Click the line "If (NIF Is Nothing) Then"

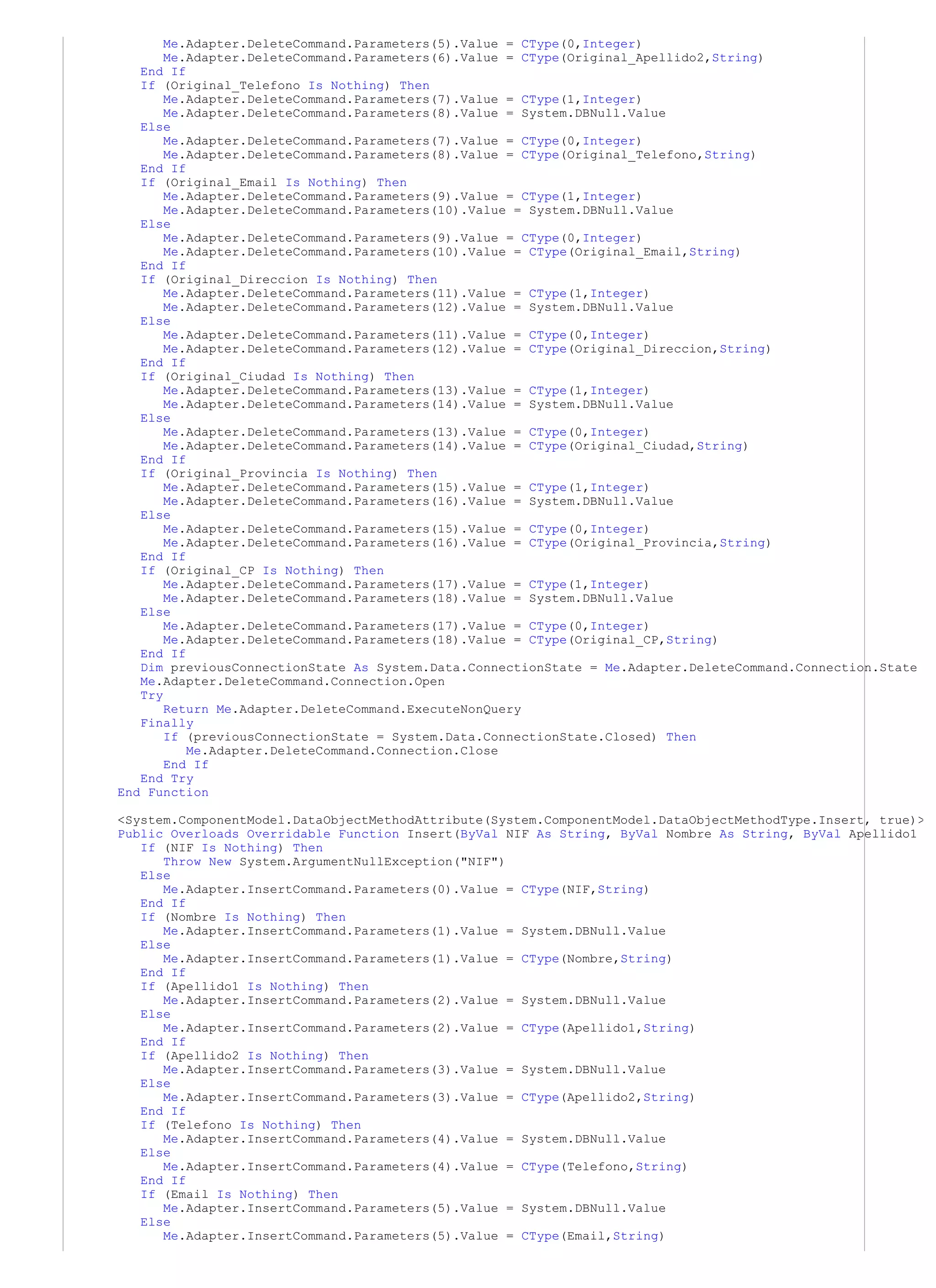point(232,849)
